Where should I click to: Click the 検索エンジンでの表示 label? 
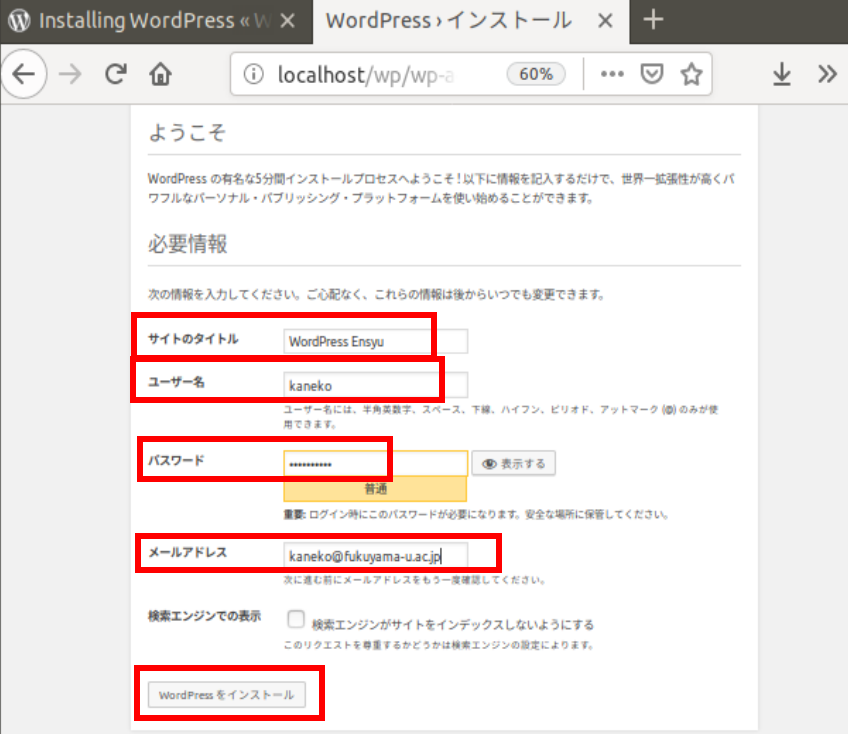(x=204, y=616)
